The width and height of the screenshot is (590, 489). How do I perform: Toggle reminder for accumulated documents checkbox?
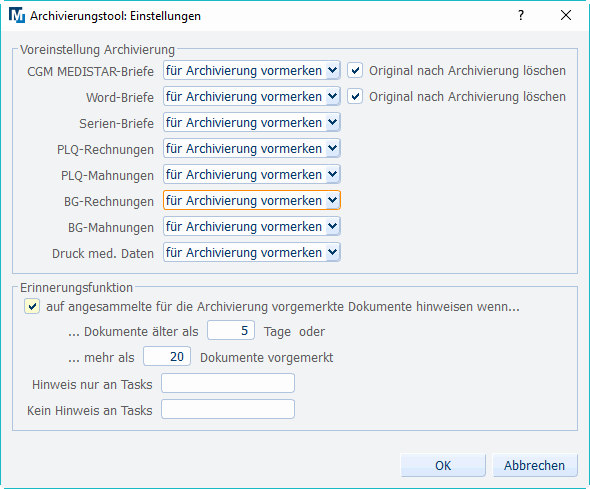(x=32, y=306)
